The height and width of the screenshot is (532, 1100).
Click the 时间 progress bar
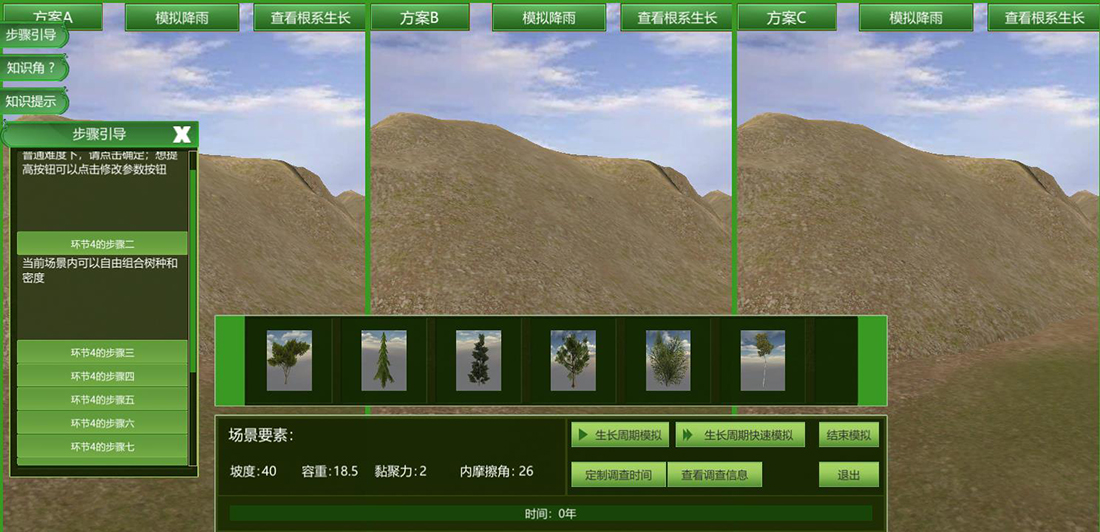coord(550,514)
